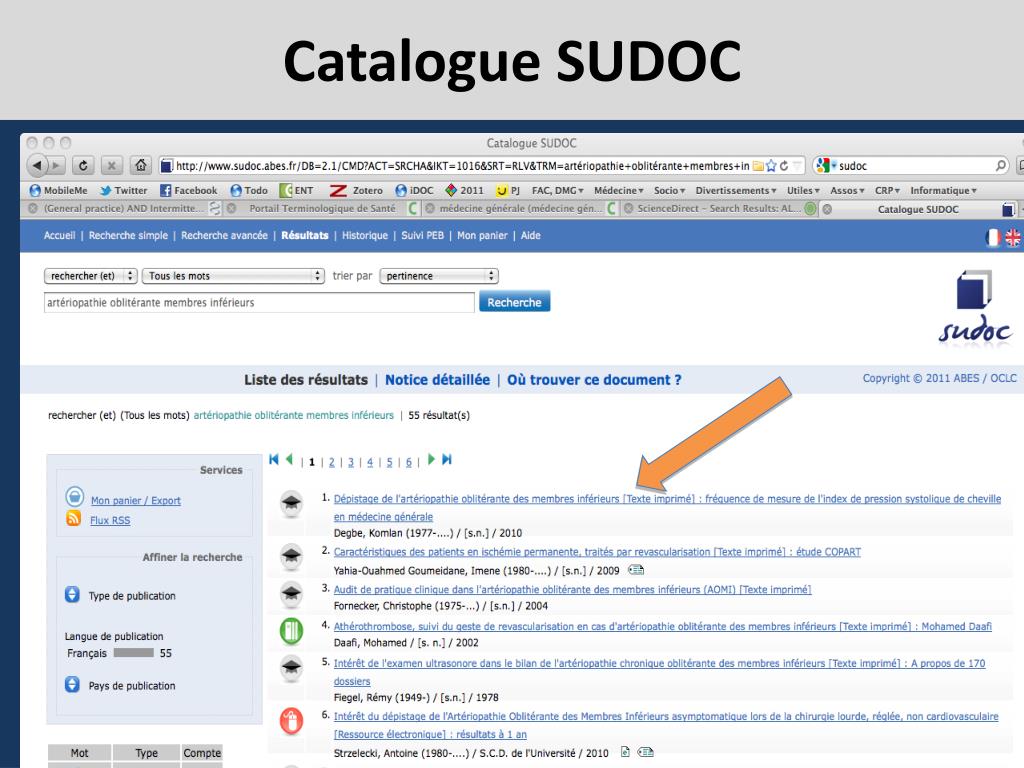1024x768 pixels.
Task: Open result 1 'Dépistage de l'artériopathie oblitérante' link
Action: coord(667,507)
